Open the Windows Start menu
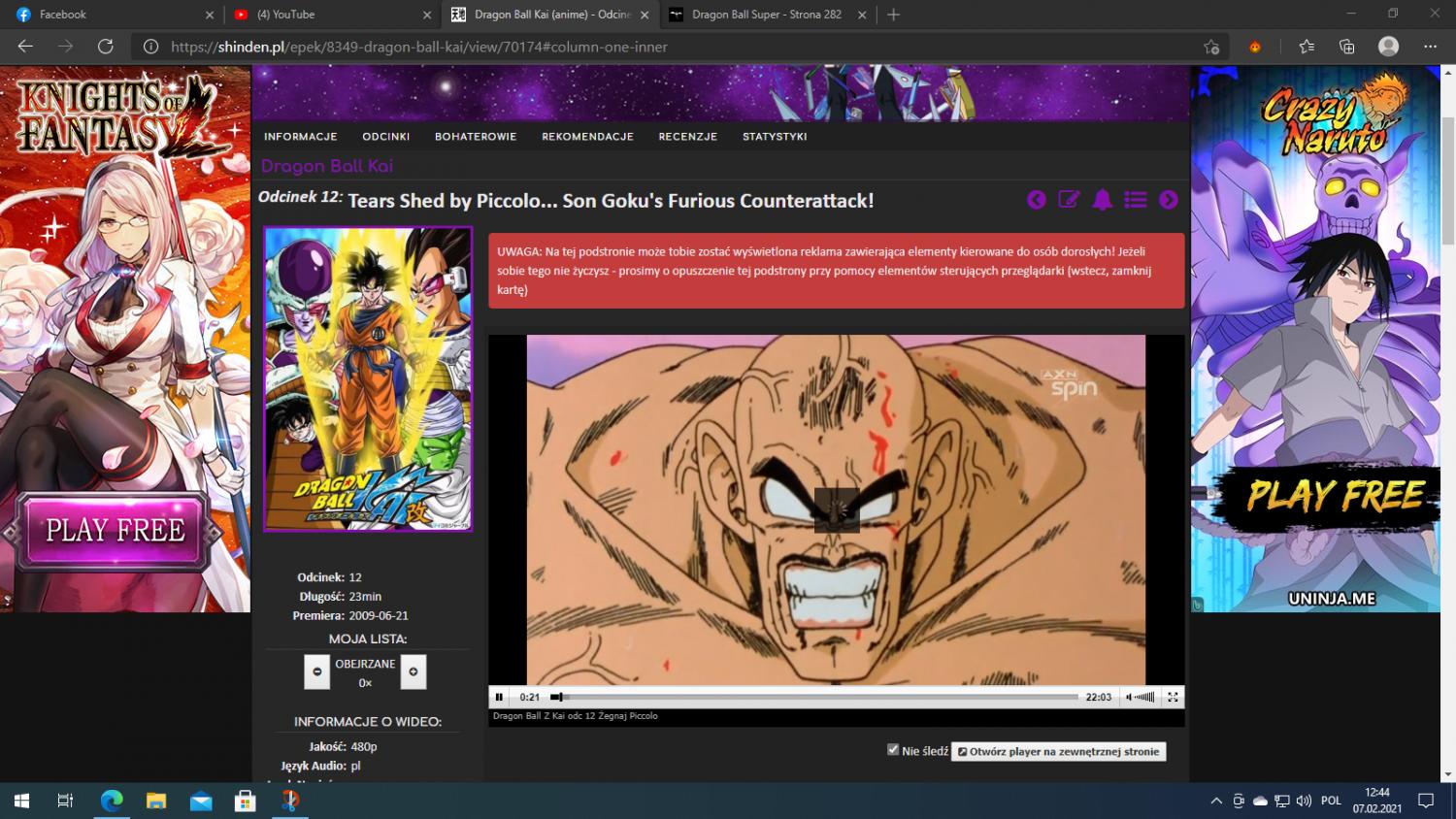1456x819 pixels. coord(21,801)
